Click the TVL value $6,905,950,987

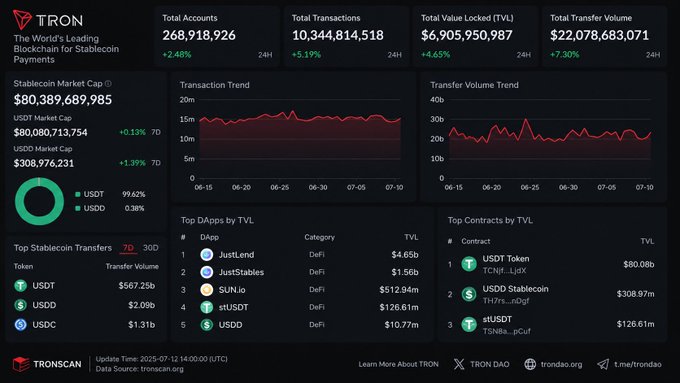tap(467, 35)
